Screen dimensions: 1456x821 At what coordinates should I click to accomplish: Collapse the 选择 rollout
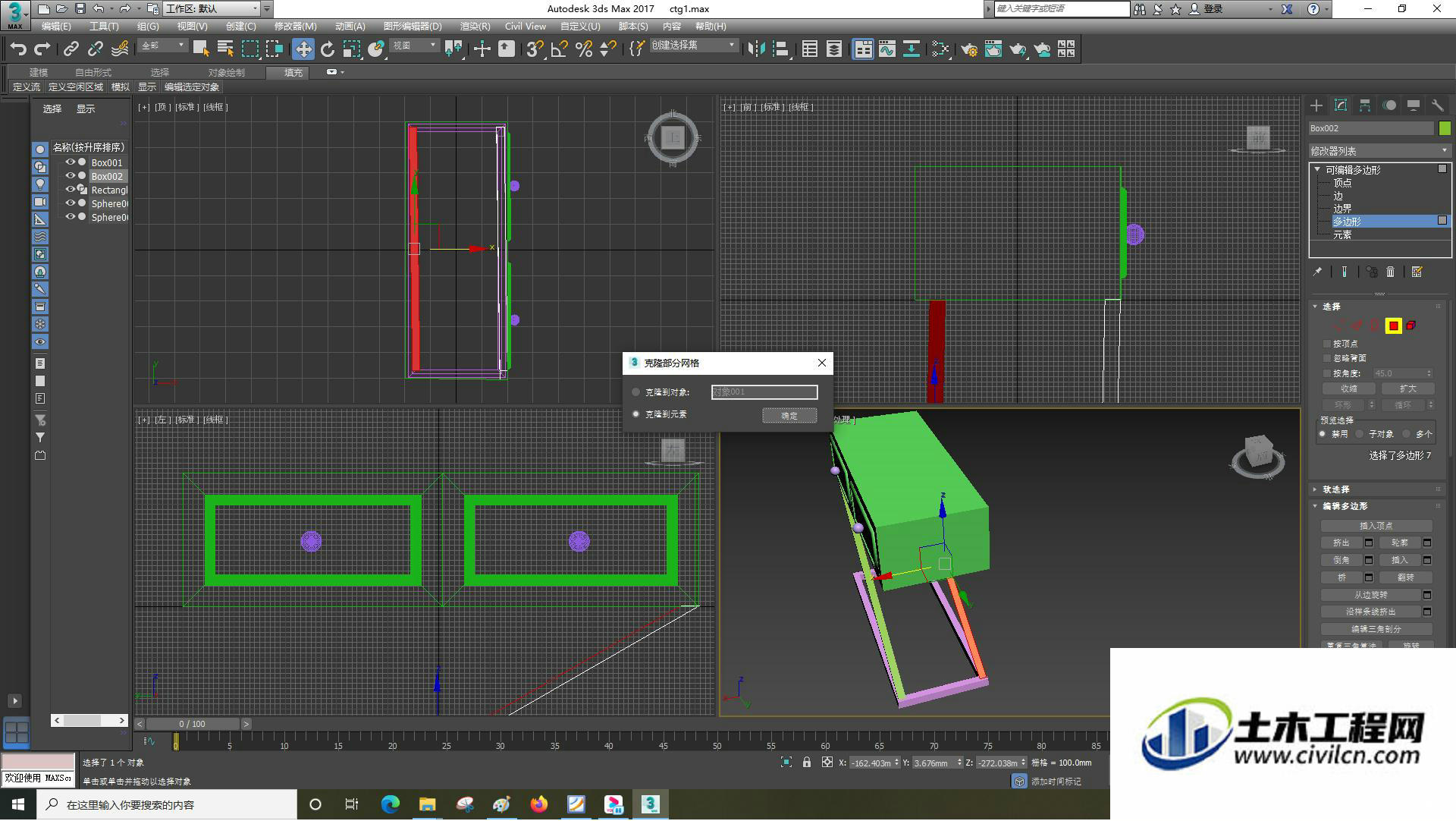coord(1316,307)
